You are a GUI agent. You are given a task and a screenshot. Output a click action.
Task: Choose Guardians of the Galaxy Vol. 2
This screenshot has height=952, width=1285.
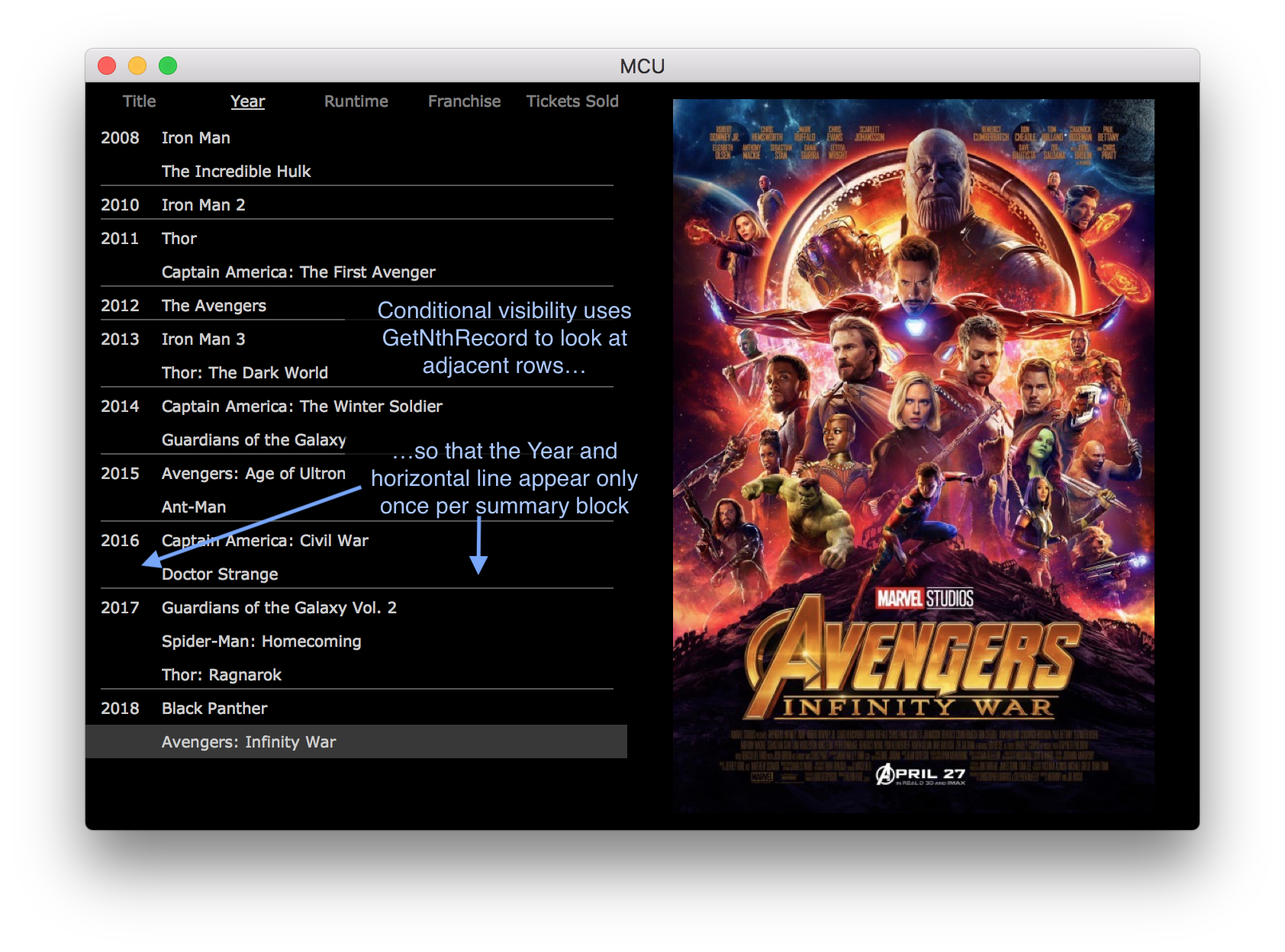(x=279, y=608)
